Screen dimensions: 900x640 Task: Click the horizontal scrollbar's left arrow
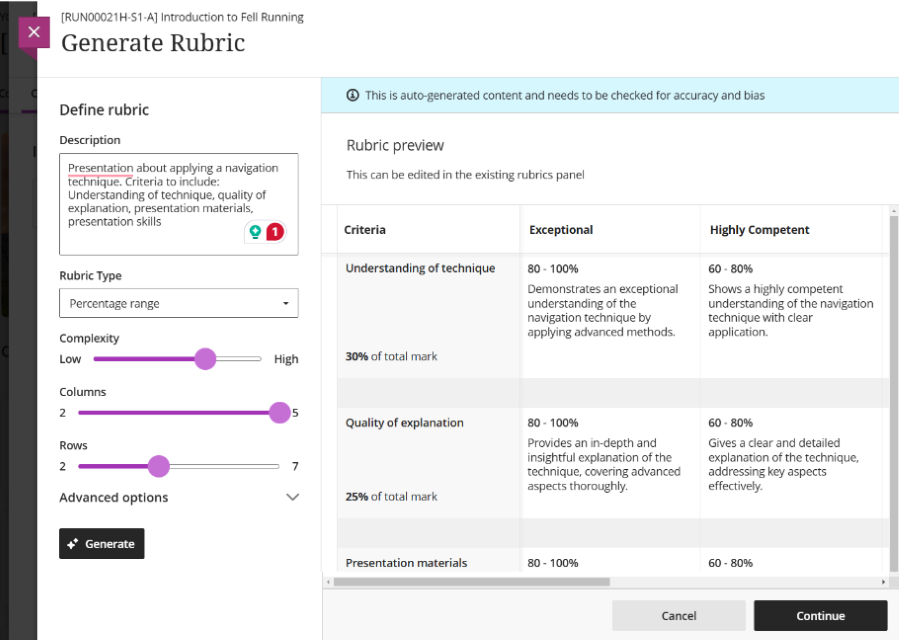(x=328, y=582)
